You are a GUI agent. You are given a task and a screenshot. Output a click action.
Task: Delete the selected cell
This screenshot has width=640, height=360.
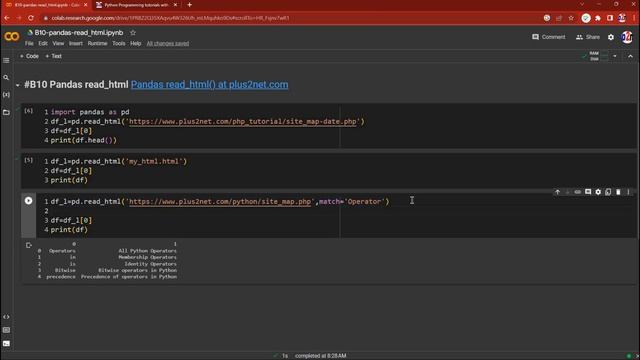coord(618,192)
